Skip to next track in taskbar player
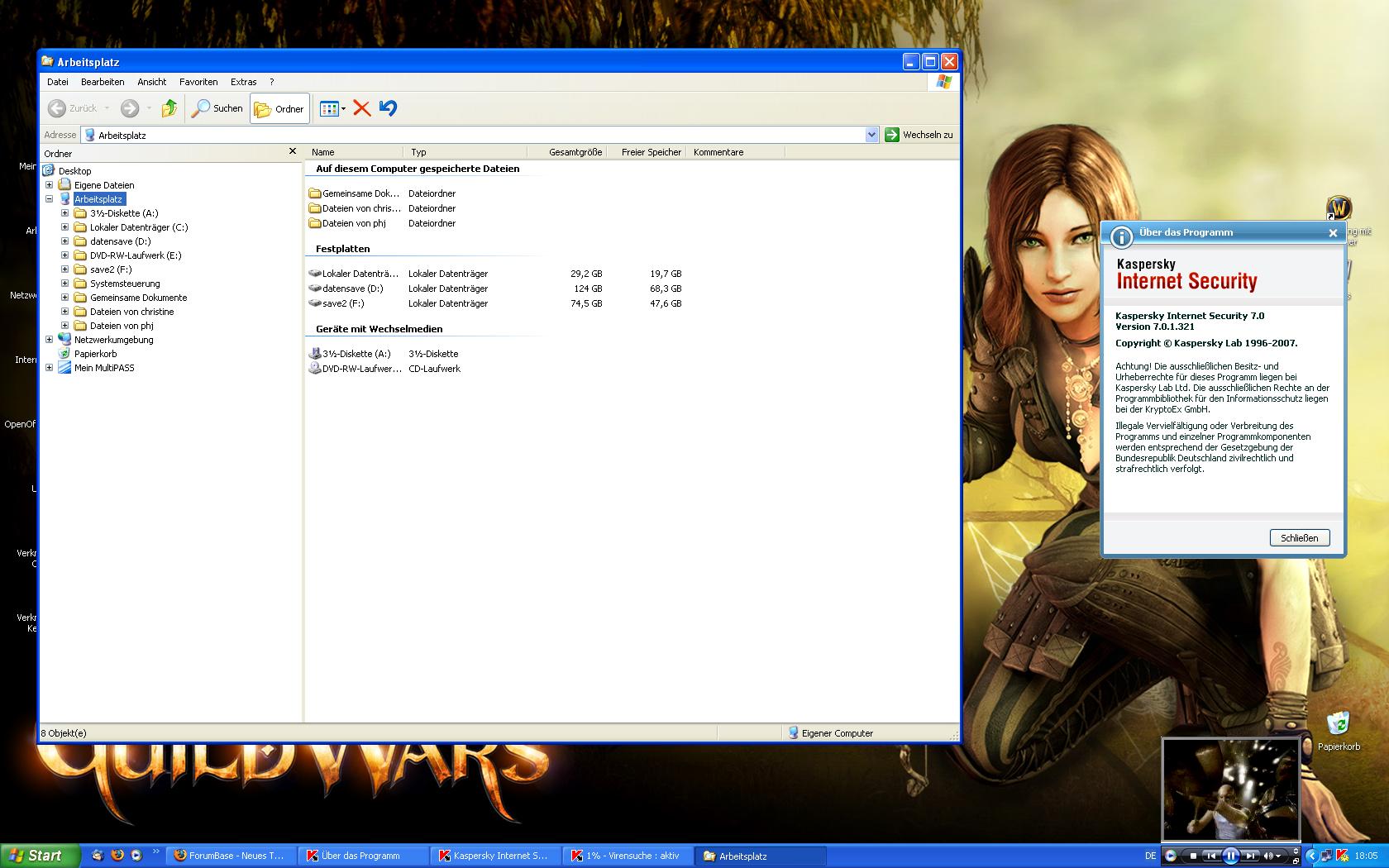This screenshot has height=868, width=1389. (x=1250, y=856)
